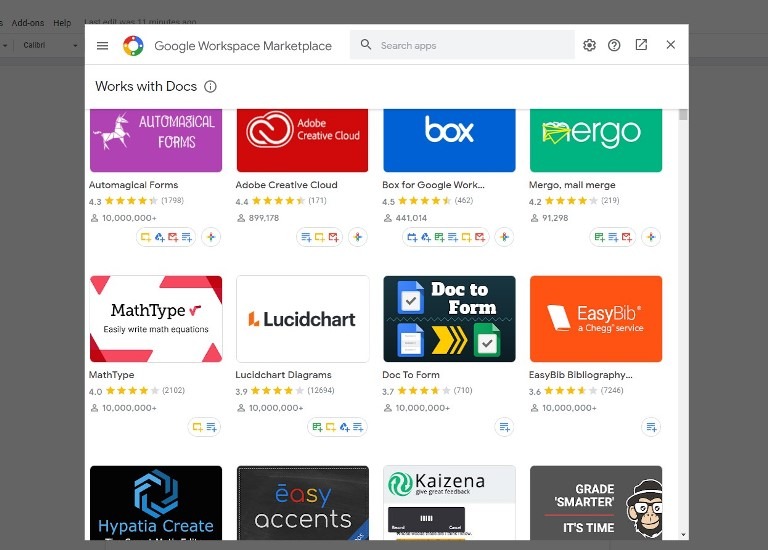
Task: Click the Google Workspace Marketplace logo
Action: coord(133,46)
